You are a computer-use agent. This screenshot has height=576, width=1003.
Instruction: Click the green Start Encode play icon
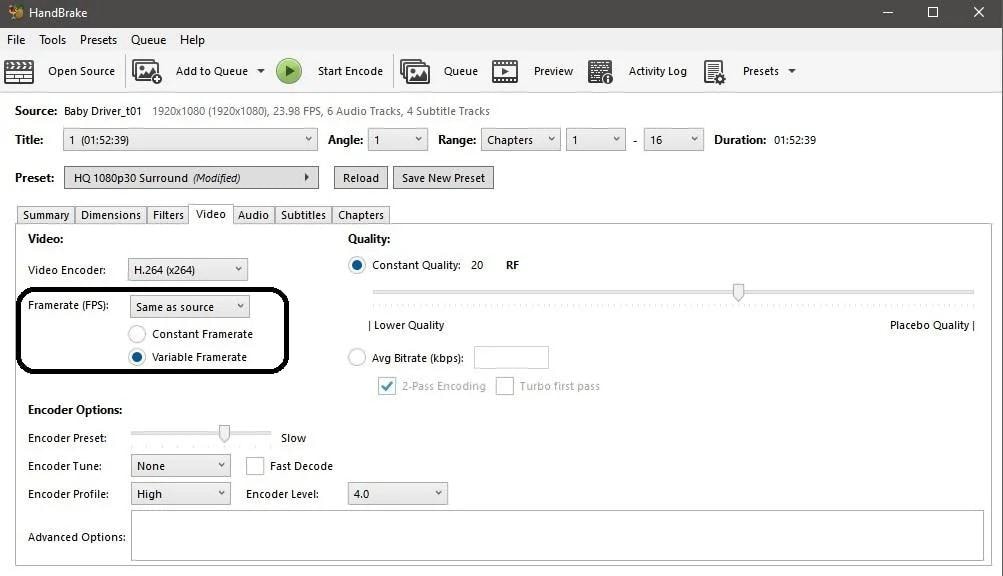[289, 71]
